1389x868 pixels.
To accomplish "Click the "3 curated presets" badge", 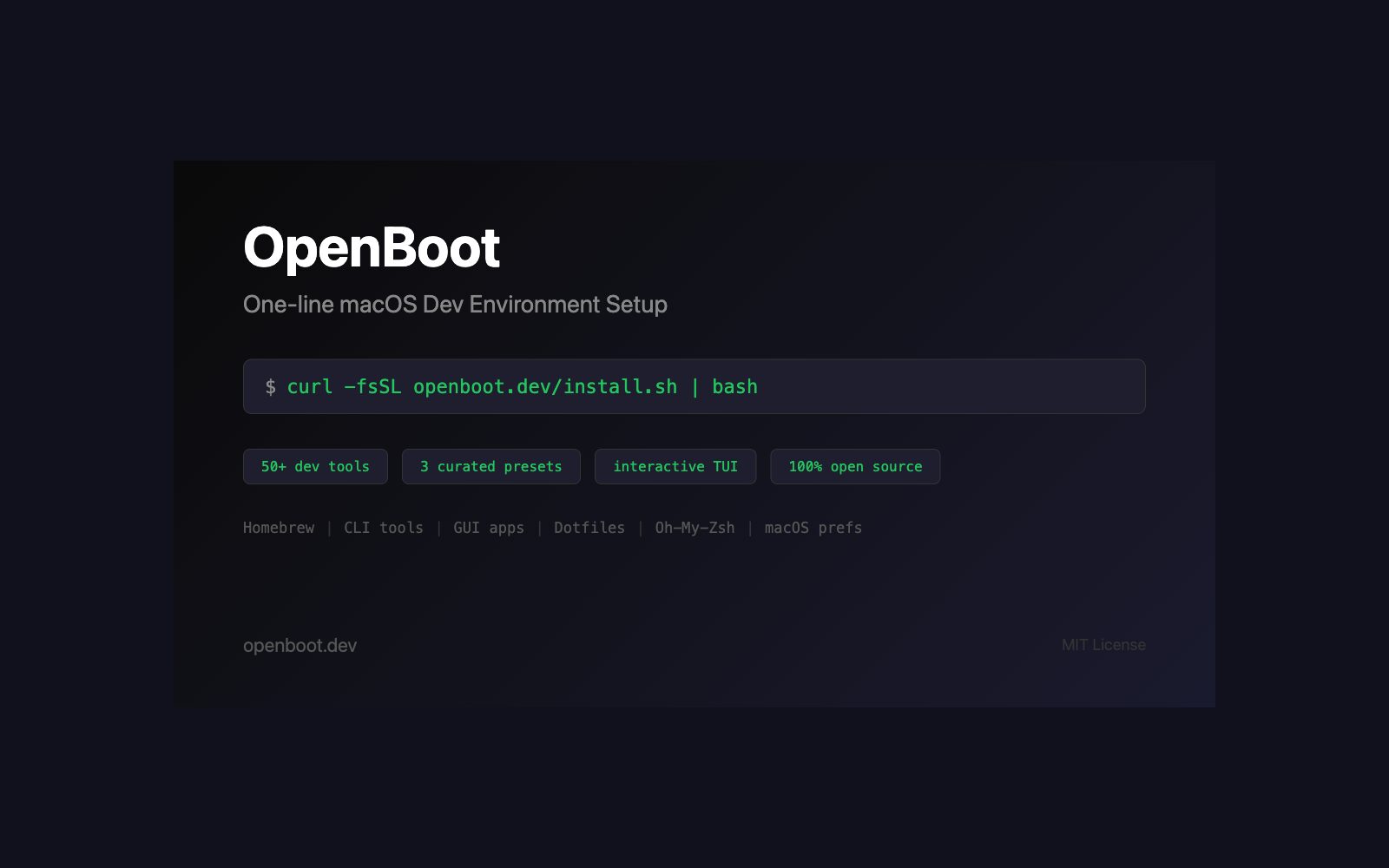I will pos(490,466).
